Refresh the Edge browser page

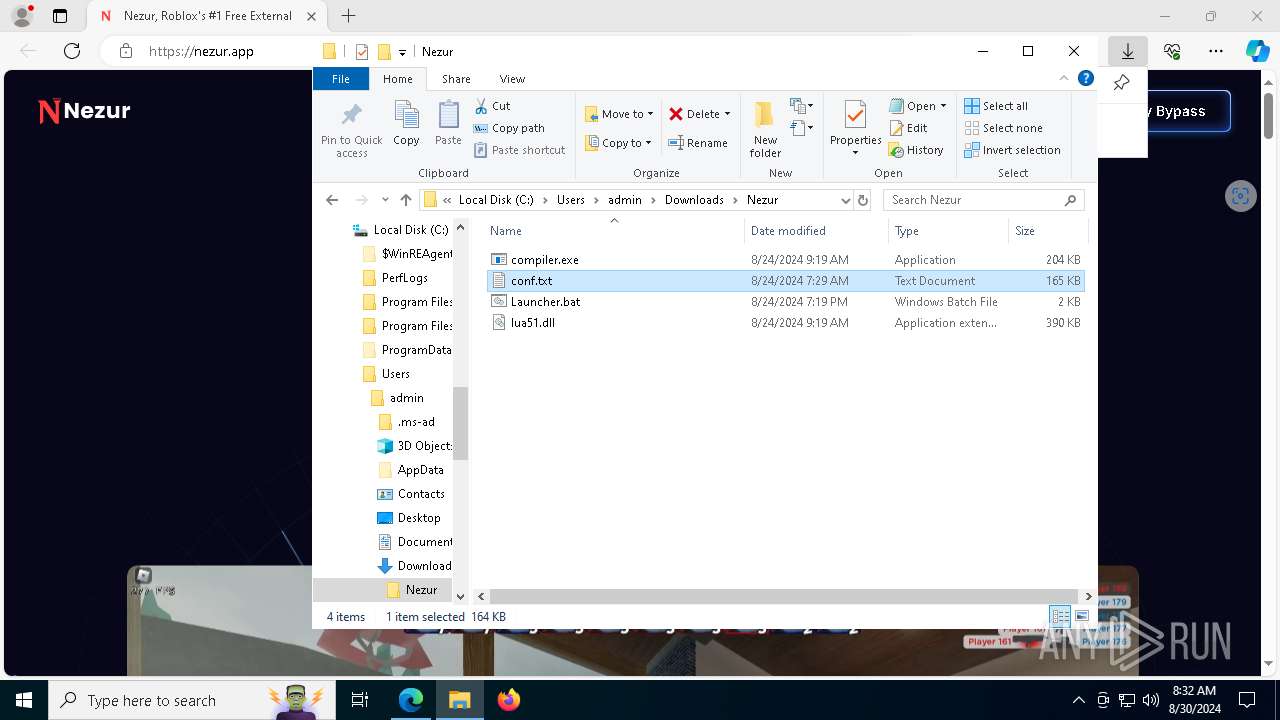coord(72,51)
